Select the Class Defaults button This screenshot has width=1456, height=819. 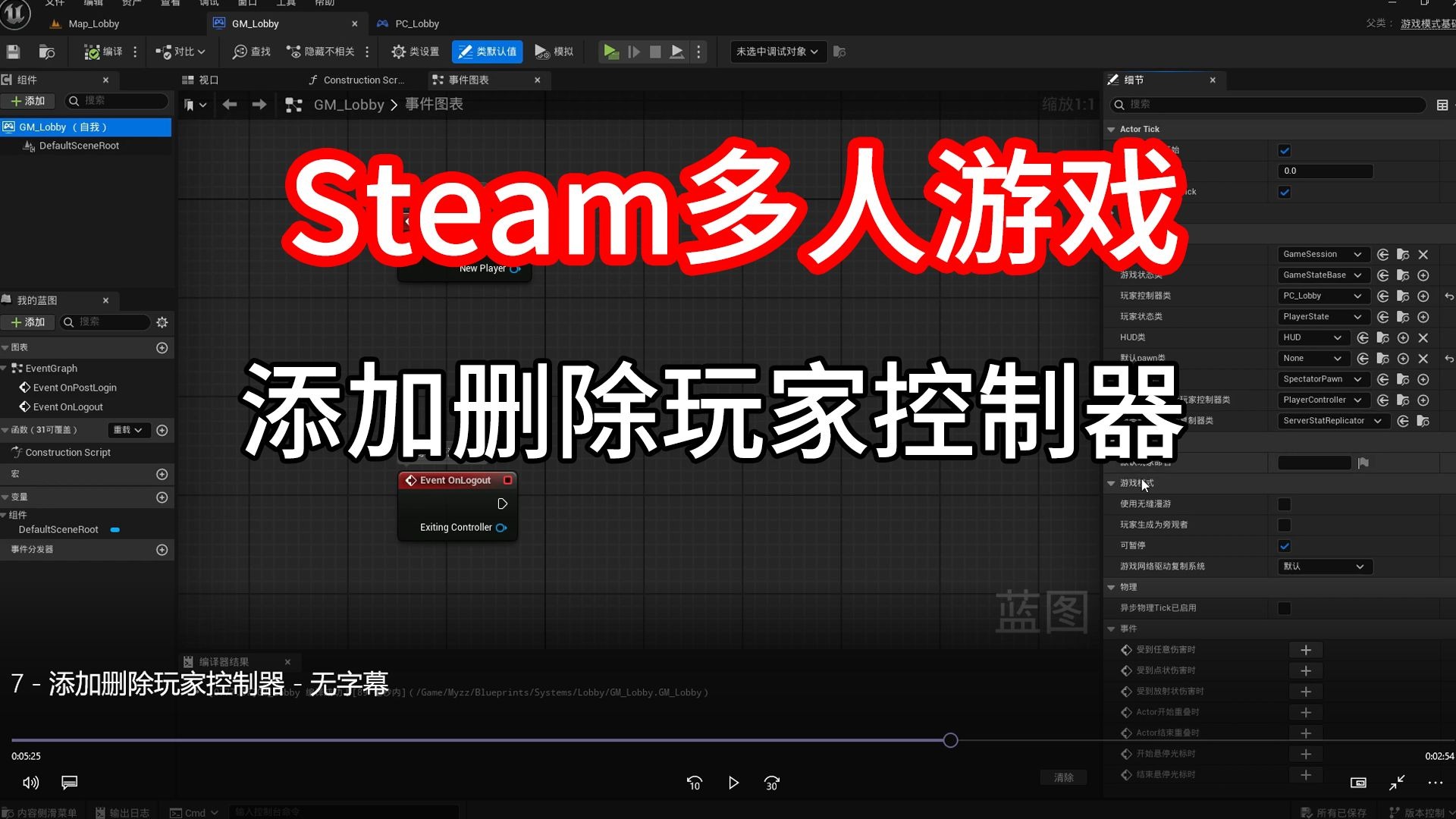click(487, 52)
